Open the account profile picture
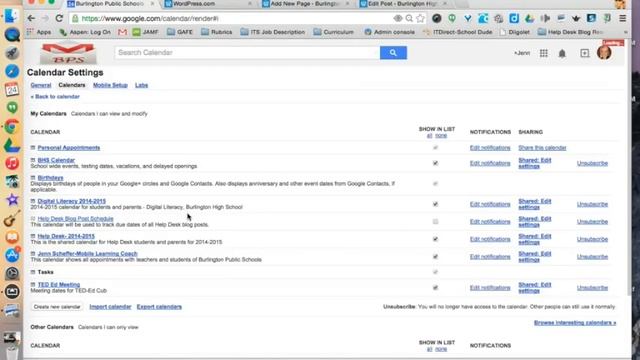The width and height of the screenshot is (640, 360). pyautogui.click(x=604, y=53)
